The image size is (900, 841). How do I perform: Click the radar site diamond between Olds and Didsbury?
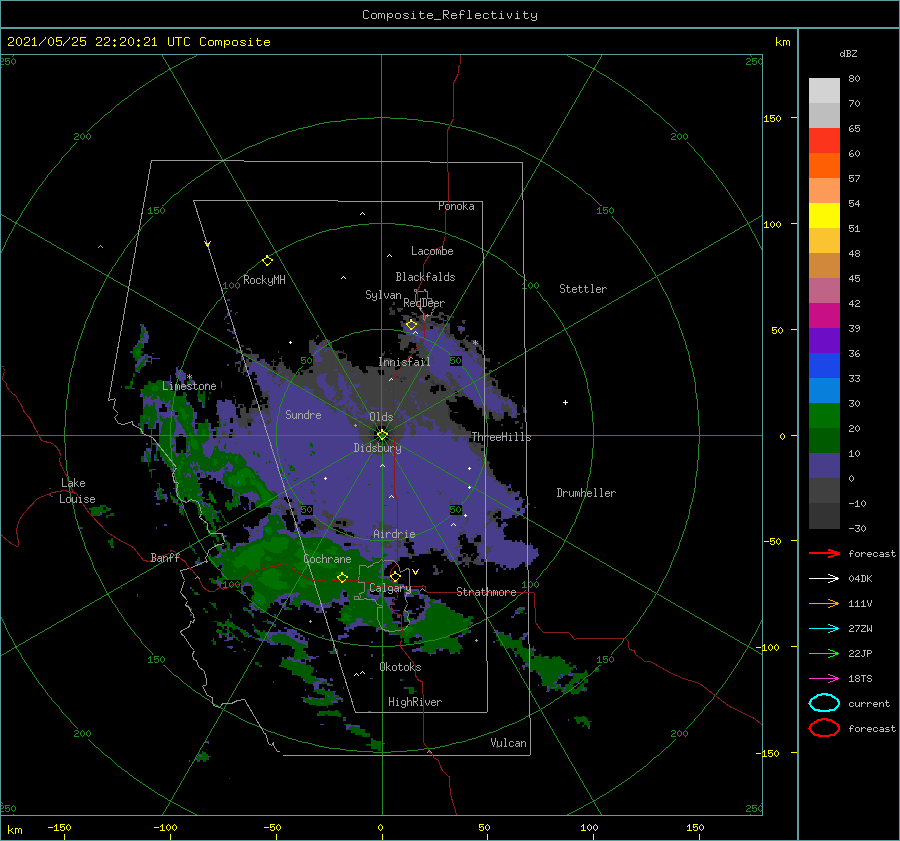382,435
